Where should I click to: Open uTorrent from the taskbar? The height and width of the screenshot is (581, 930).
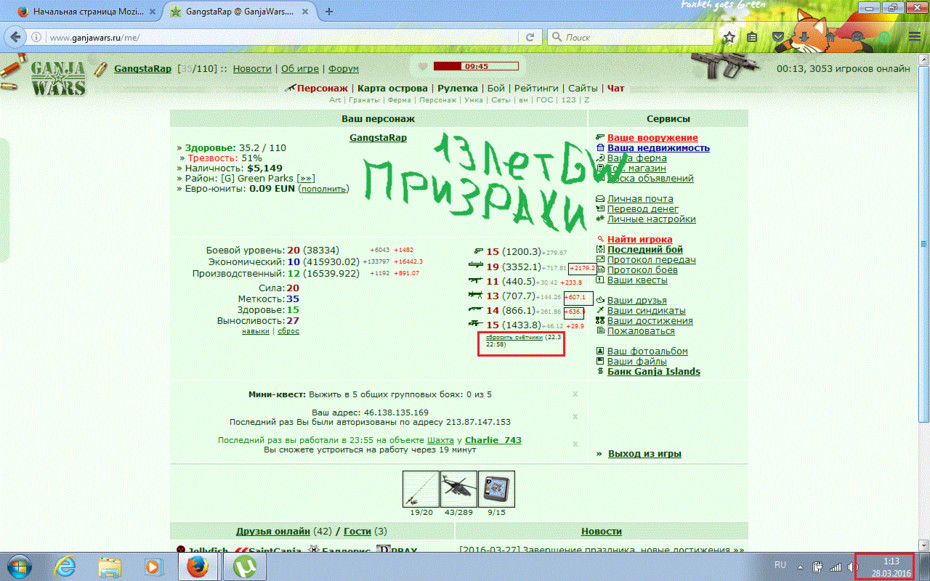click(243, 567)
